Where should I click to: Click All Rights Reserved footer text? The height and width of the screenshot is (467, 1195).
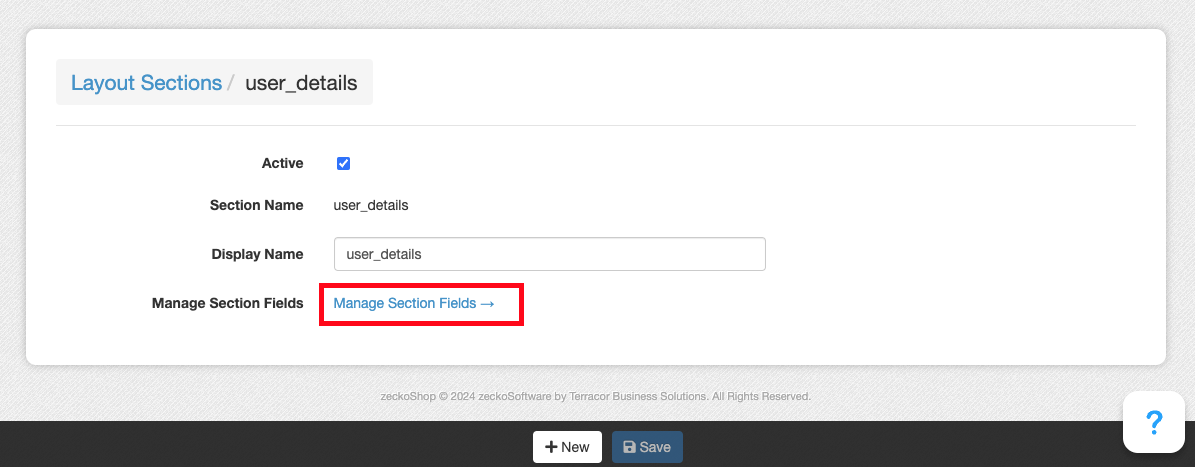point(761,396)
